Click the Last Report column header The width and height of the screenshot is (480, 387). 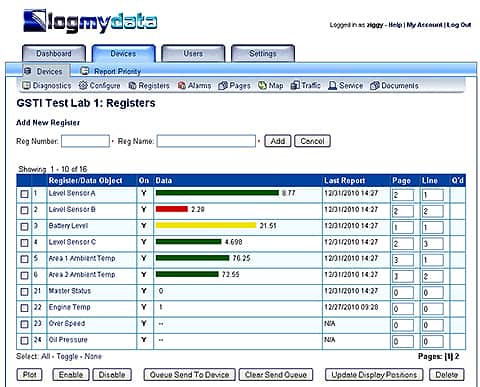pyautogui.click(x=345, y=181)
